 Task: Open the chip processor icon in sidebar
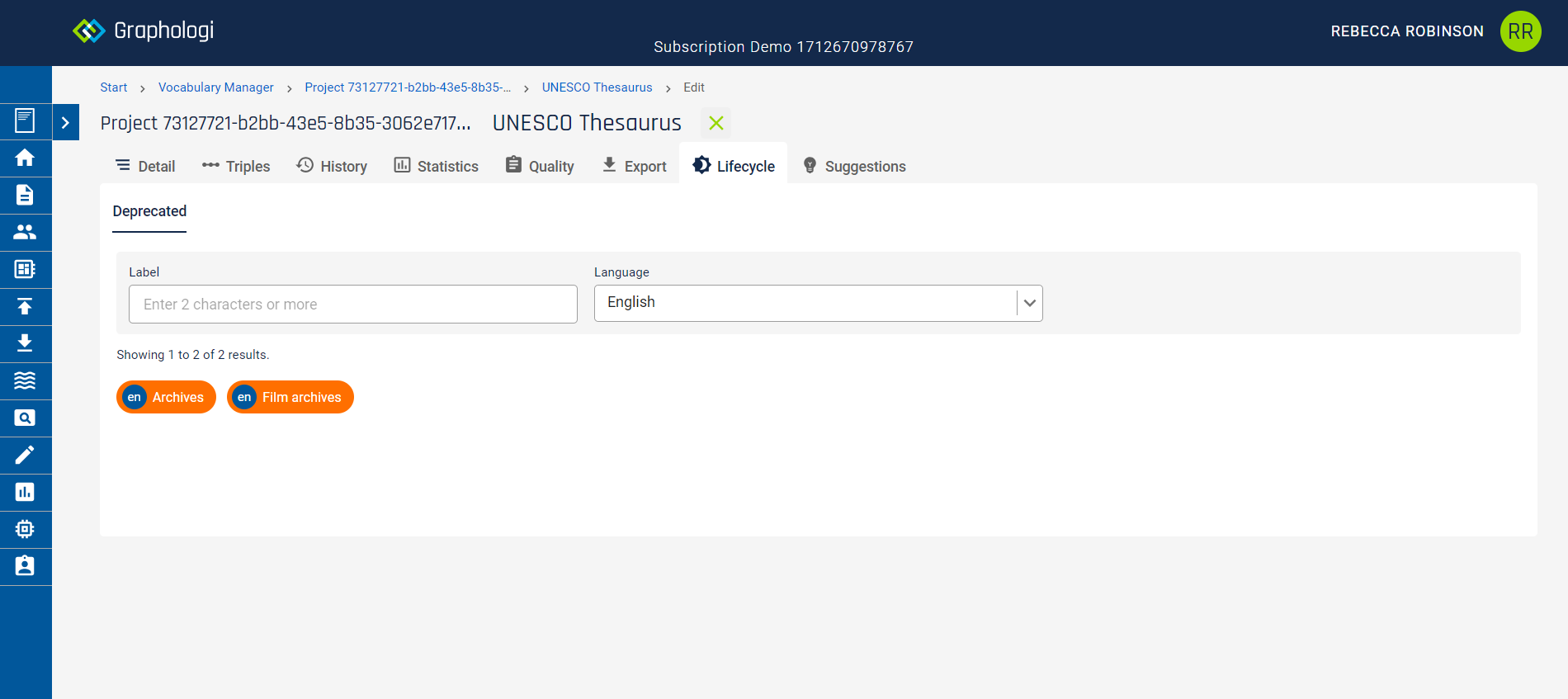25,529
